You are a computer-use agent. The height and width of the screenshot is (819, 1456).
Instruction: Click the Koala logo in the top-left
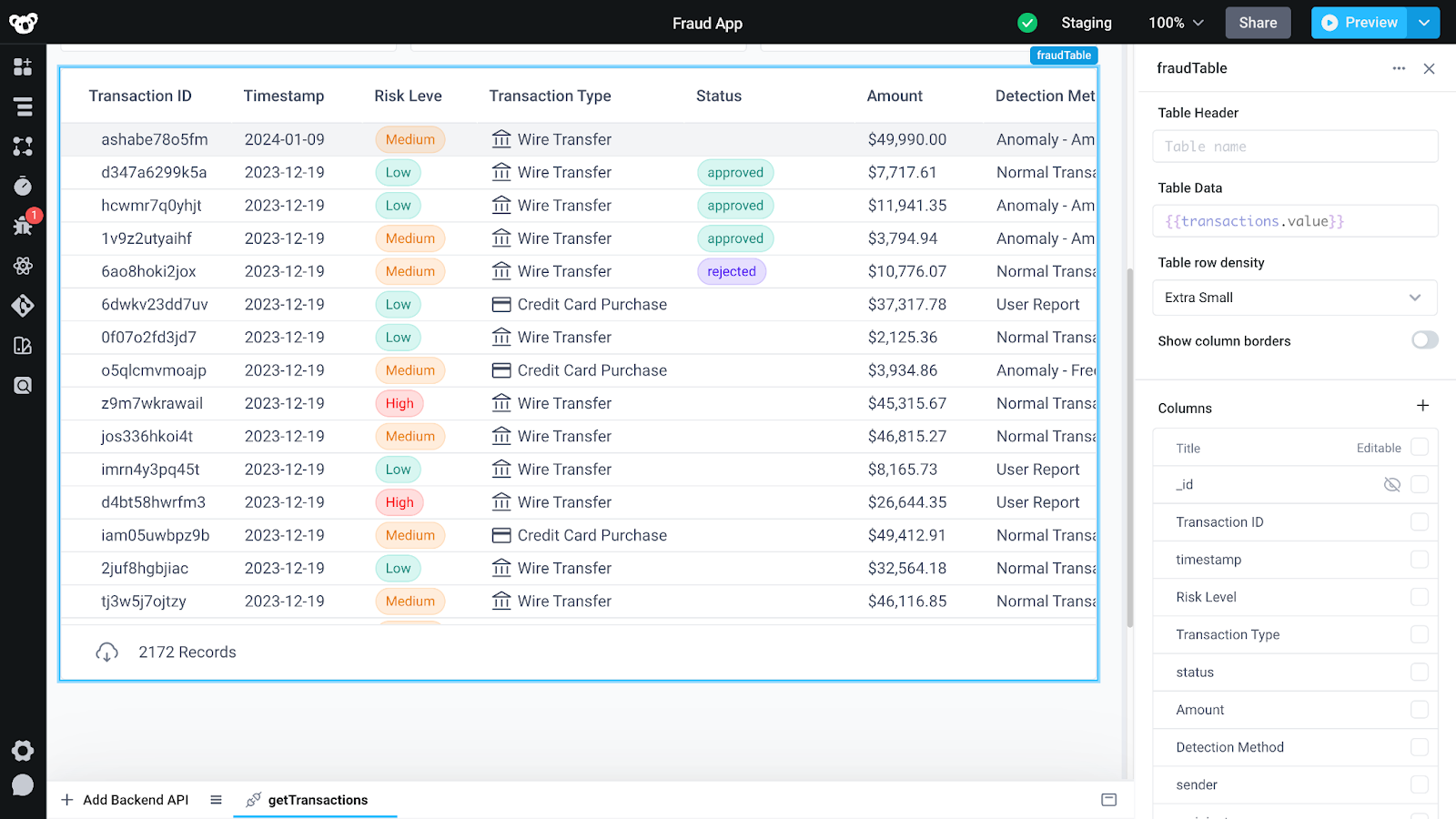pos(22,22)
